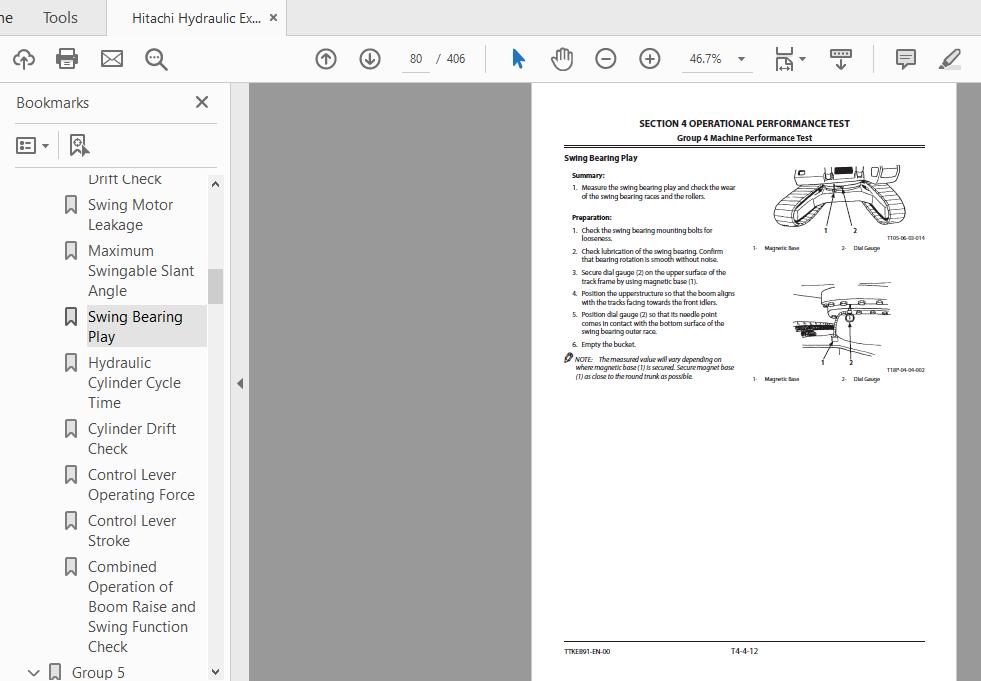Click the total page count 406

pyautogui.click(x=455, y=59)
